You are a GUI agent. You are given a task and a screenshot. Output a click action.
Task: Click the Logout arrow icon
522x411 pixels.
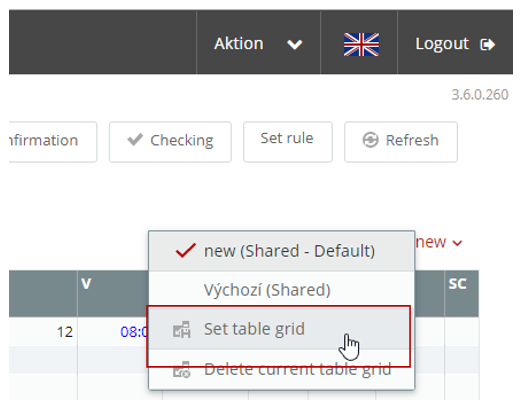tap(487, 44)
